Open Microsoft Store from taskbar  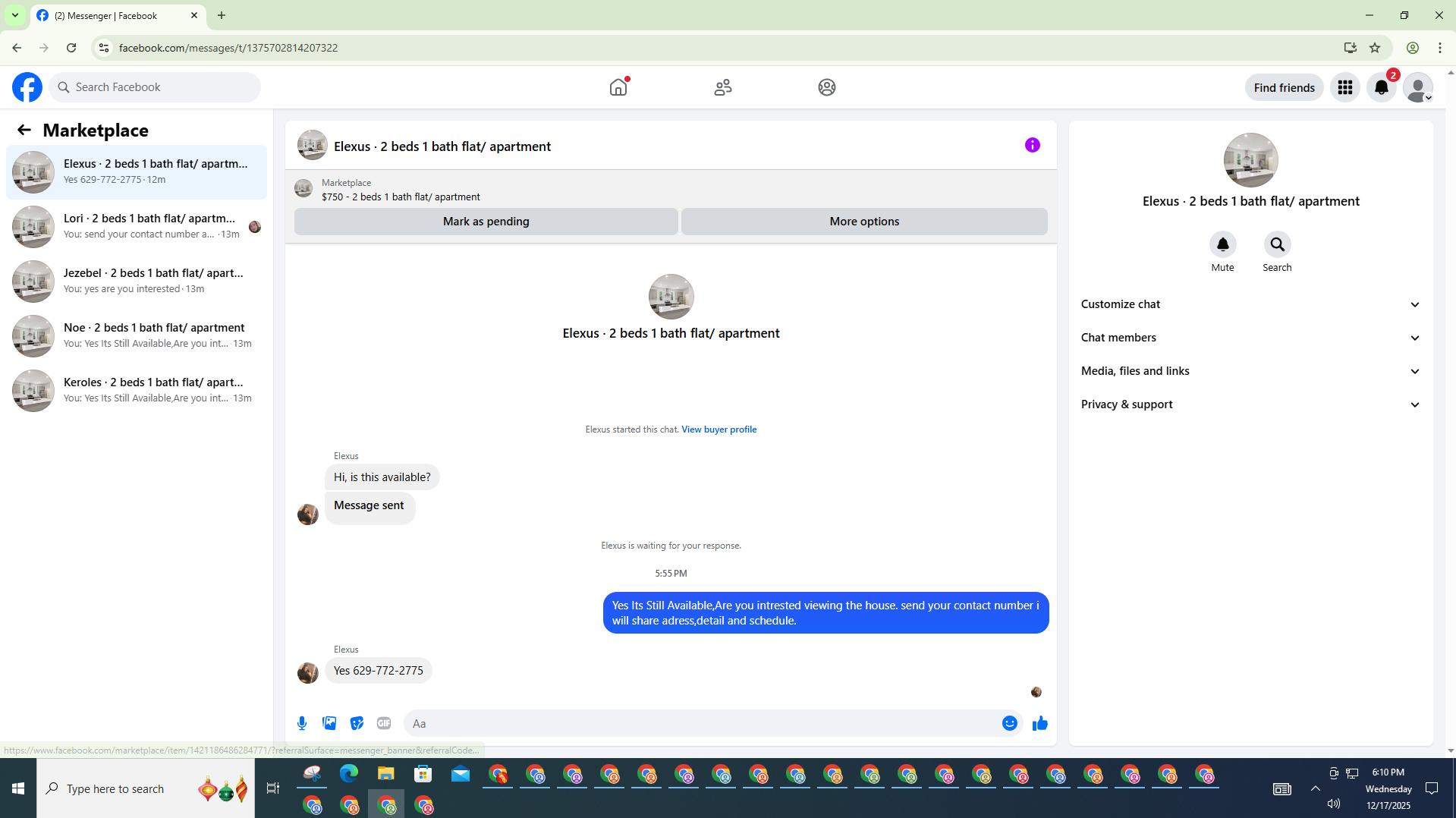(423, 774)
